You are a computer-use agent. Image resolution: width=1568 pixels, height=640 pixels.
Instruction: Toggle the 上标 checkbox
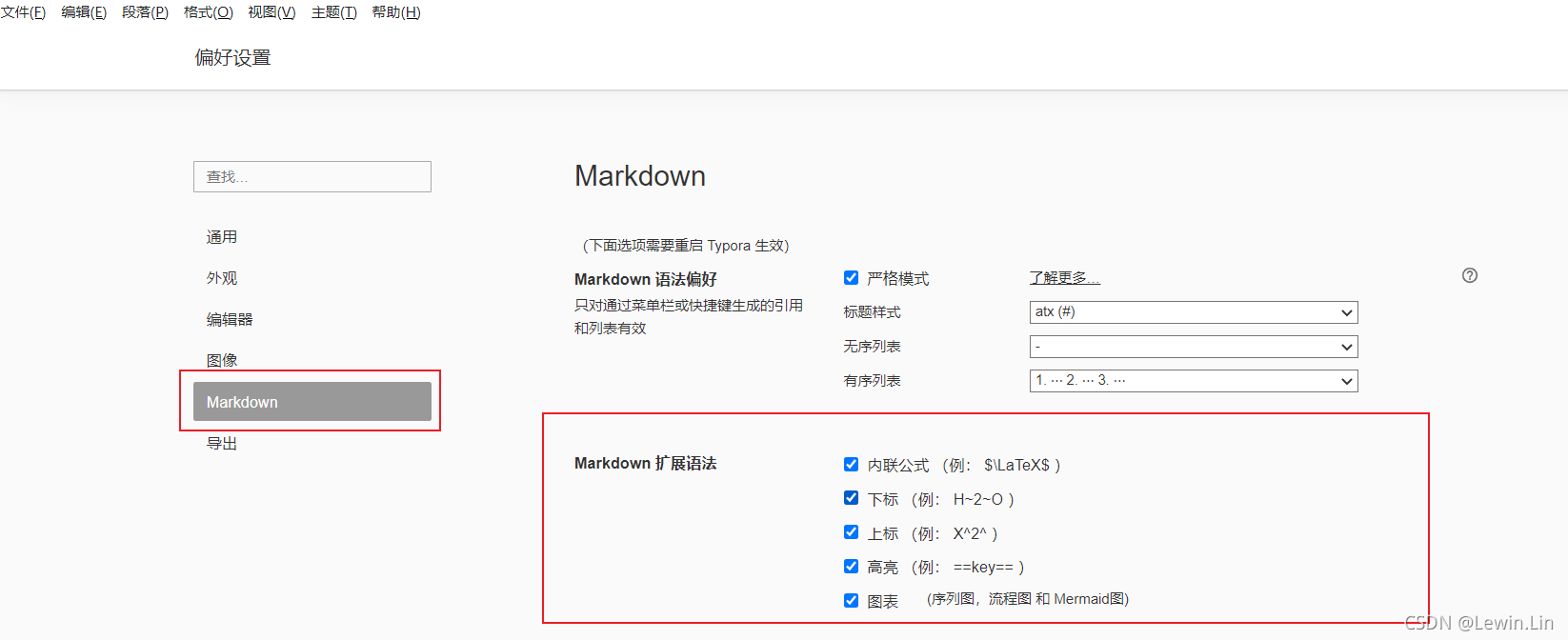851,532
